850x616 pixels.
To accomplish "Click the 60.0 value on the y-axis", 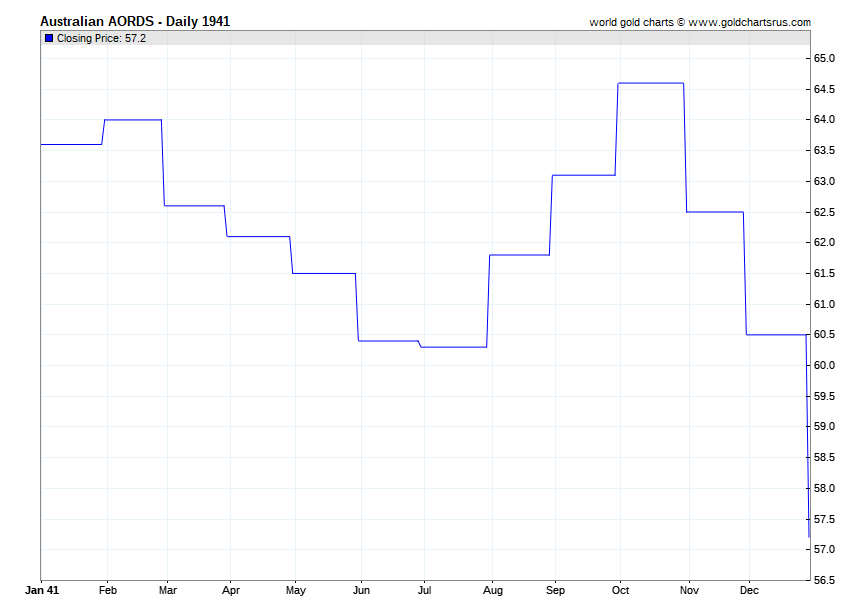I will point(824,366).
